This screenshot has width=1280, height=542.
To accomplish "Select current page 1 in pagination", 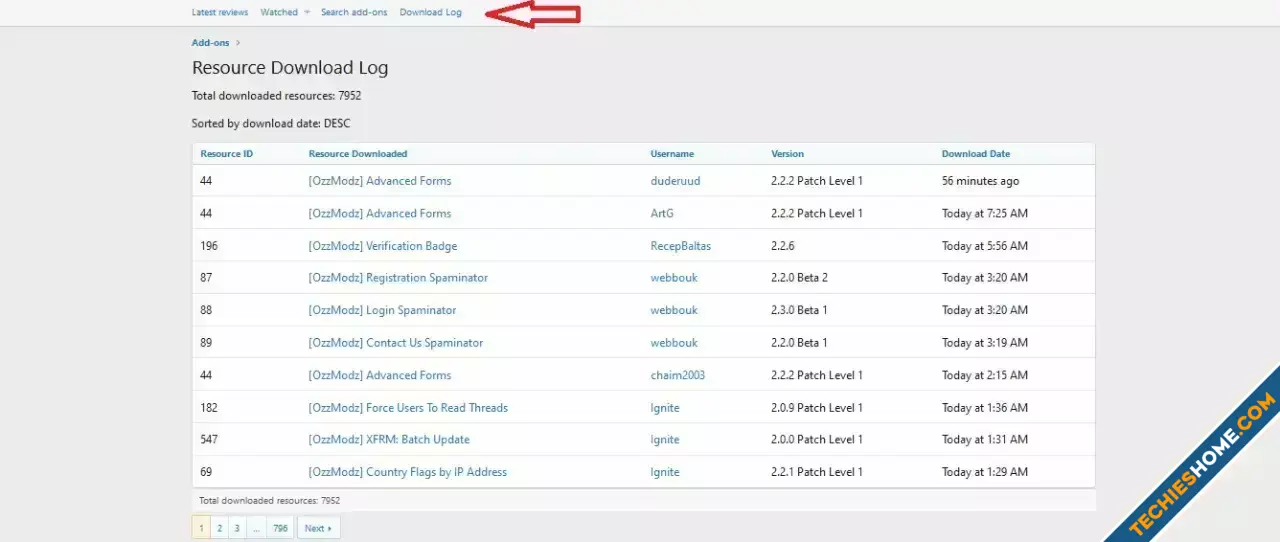I will pyautogui.click(x=201, y=528).
